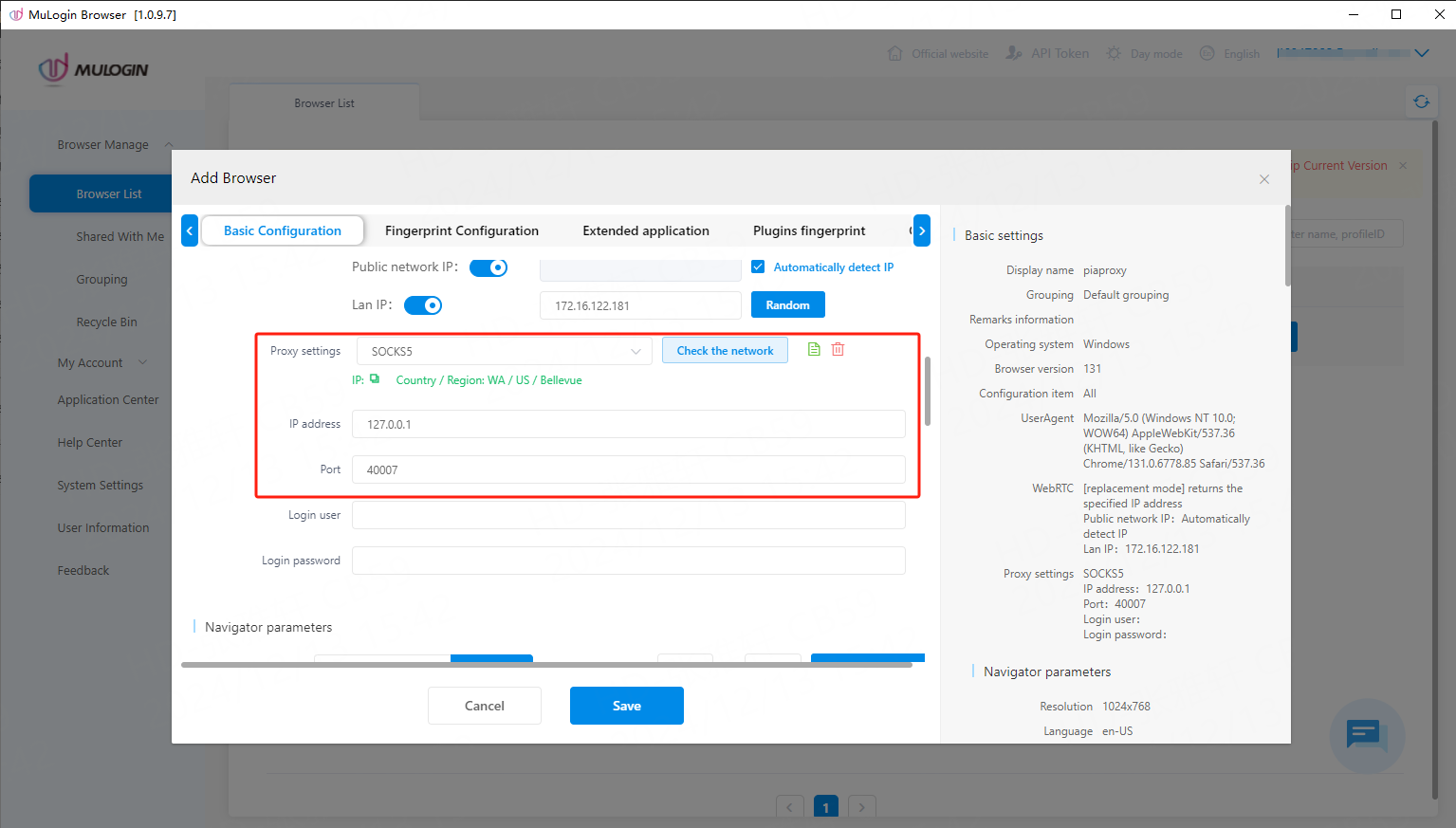The image size is (1456, 828).
Task: Open the SOCKS5 proxy type dropdown
Action: point(505,351)
